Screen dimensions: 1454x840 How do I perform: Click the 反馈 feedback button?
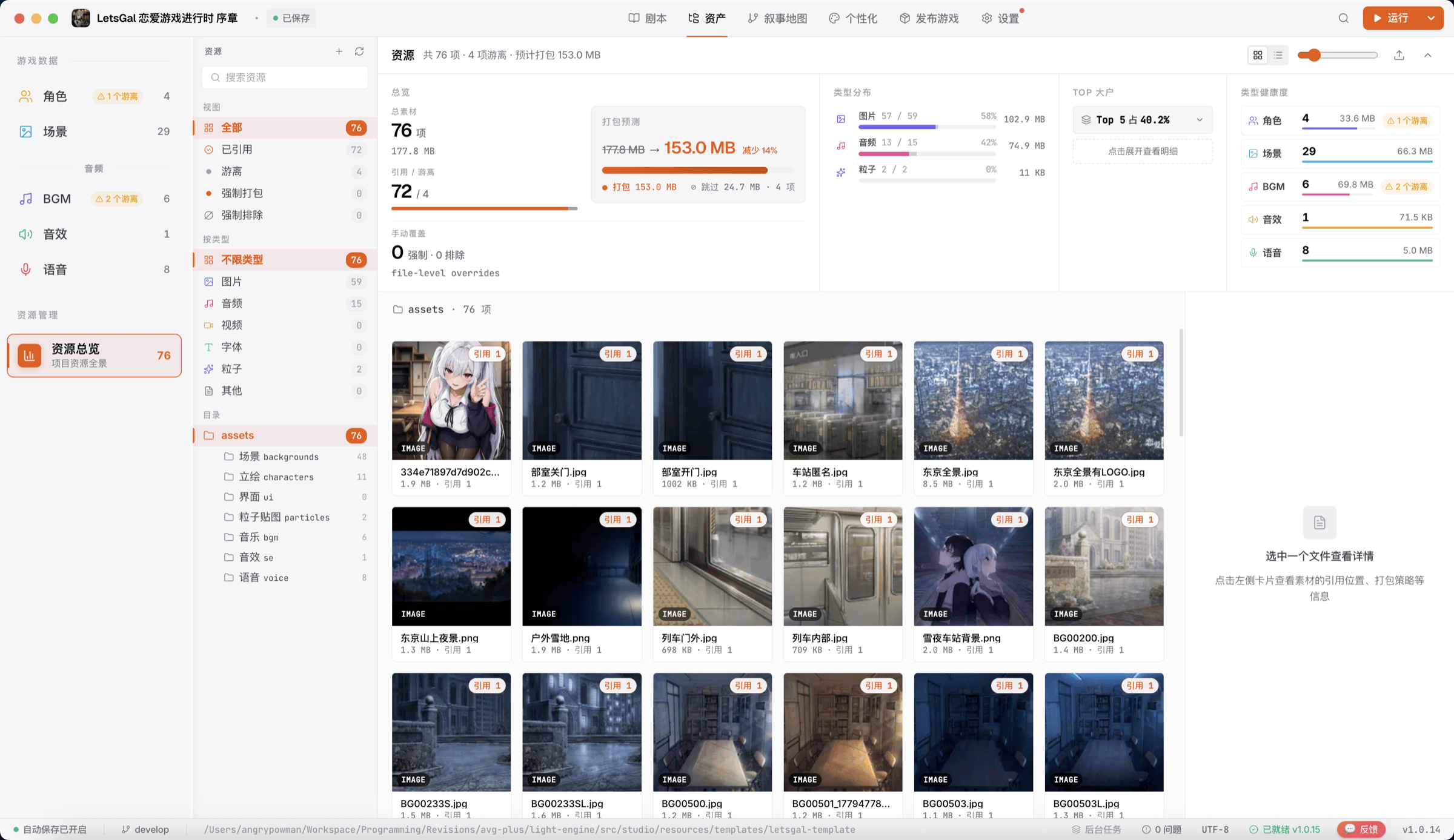click(1361, 830)
